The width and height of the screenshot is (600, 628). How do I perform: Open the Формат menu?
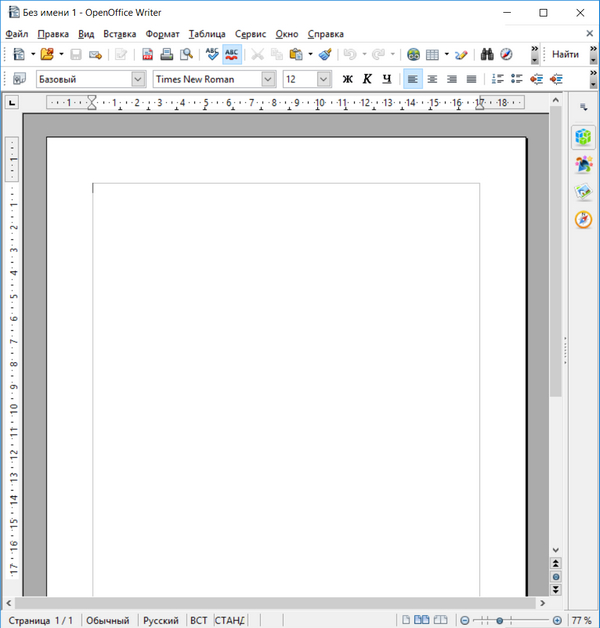point(162,33)
